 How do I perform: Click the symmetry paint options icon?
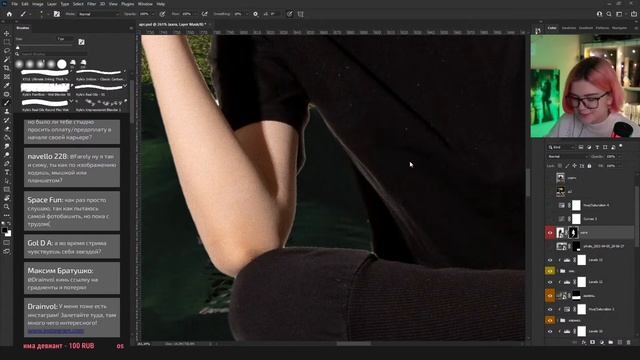pos(300,14)
